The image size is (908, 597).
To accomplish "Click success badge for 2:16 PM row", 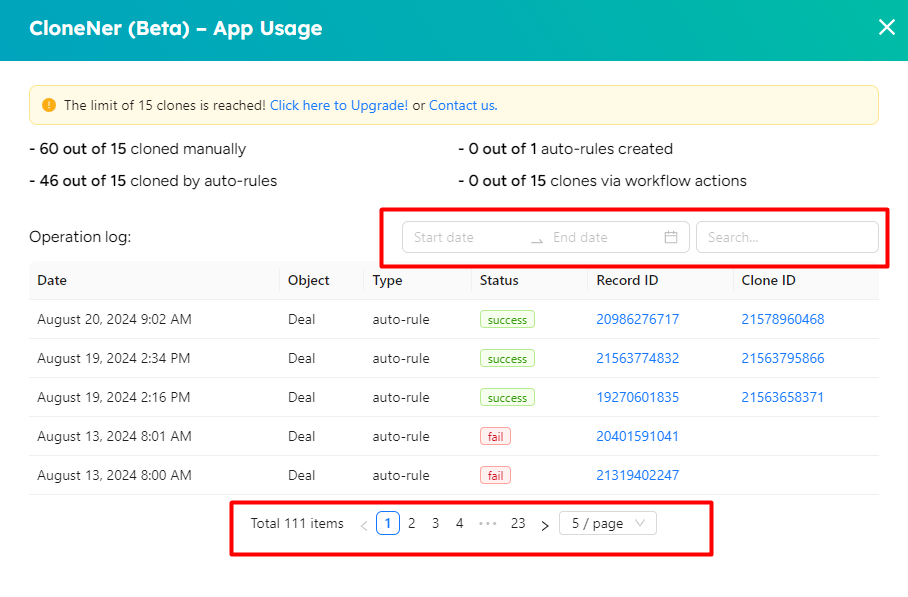I will point(507,397).
